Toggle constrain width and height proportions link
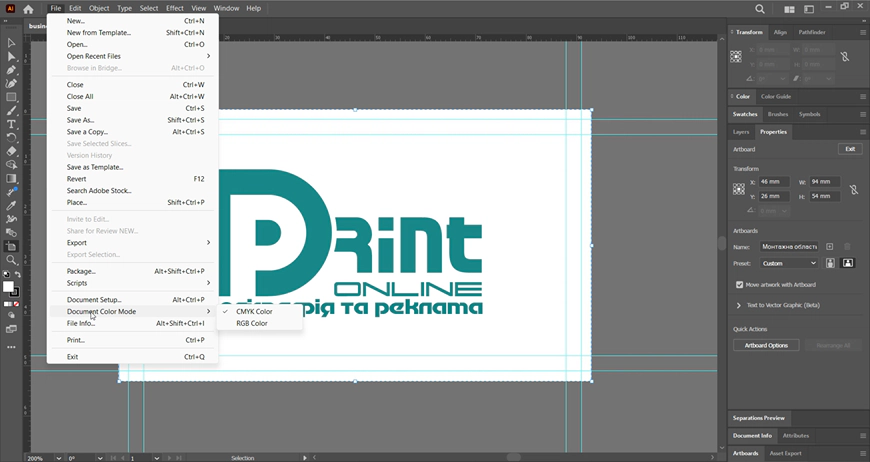This screenshot has width=870, height=462. click(x=853, y=189)
